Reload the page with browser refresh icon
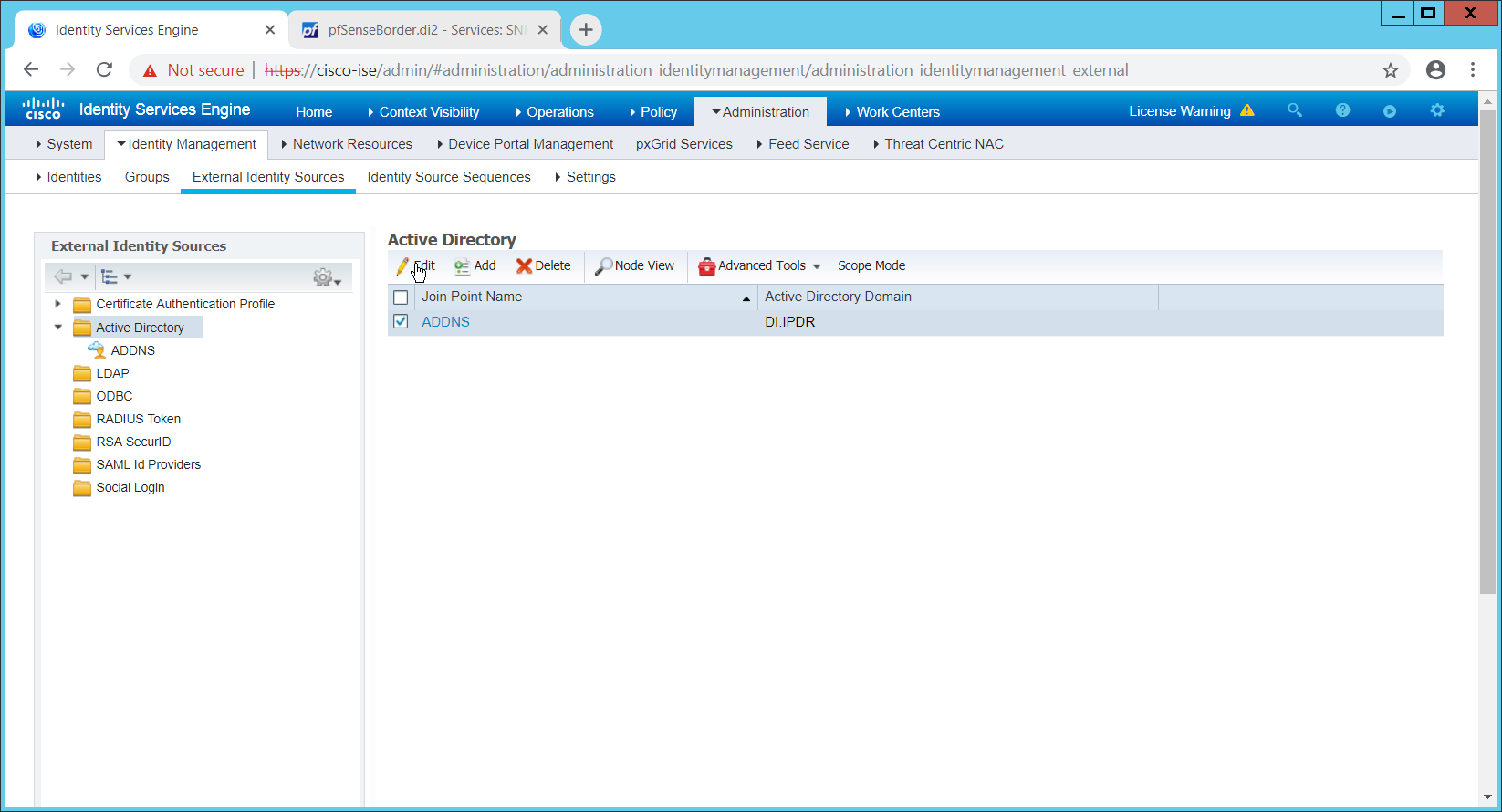This screenshot has width=1502, height=812. tap(104, 69)
